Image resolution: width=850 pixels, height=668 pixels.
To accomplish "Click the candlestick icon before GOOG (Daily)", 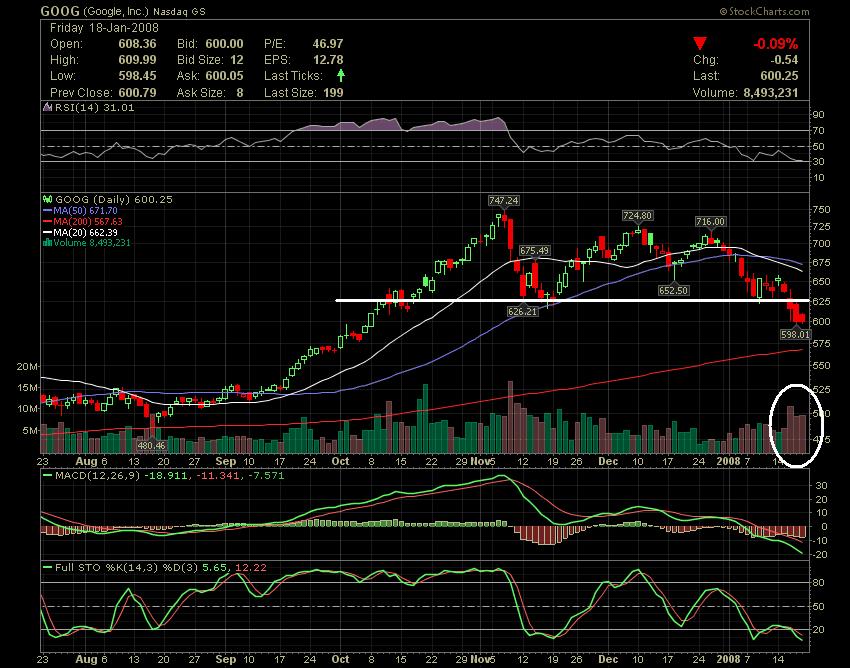I will 47,200.
